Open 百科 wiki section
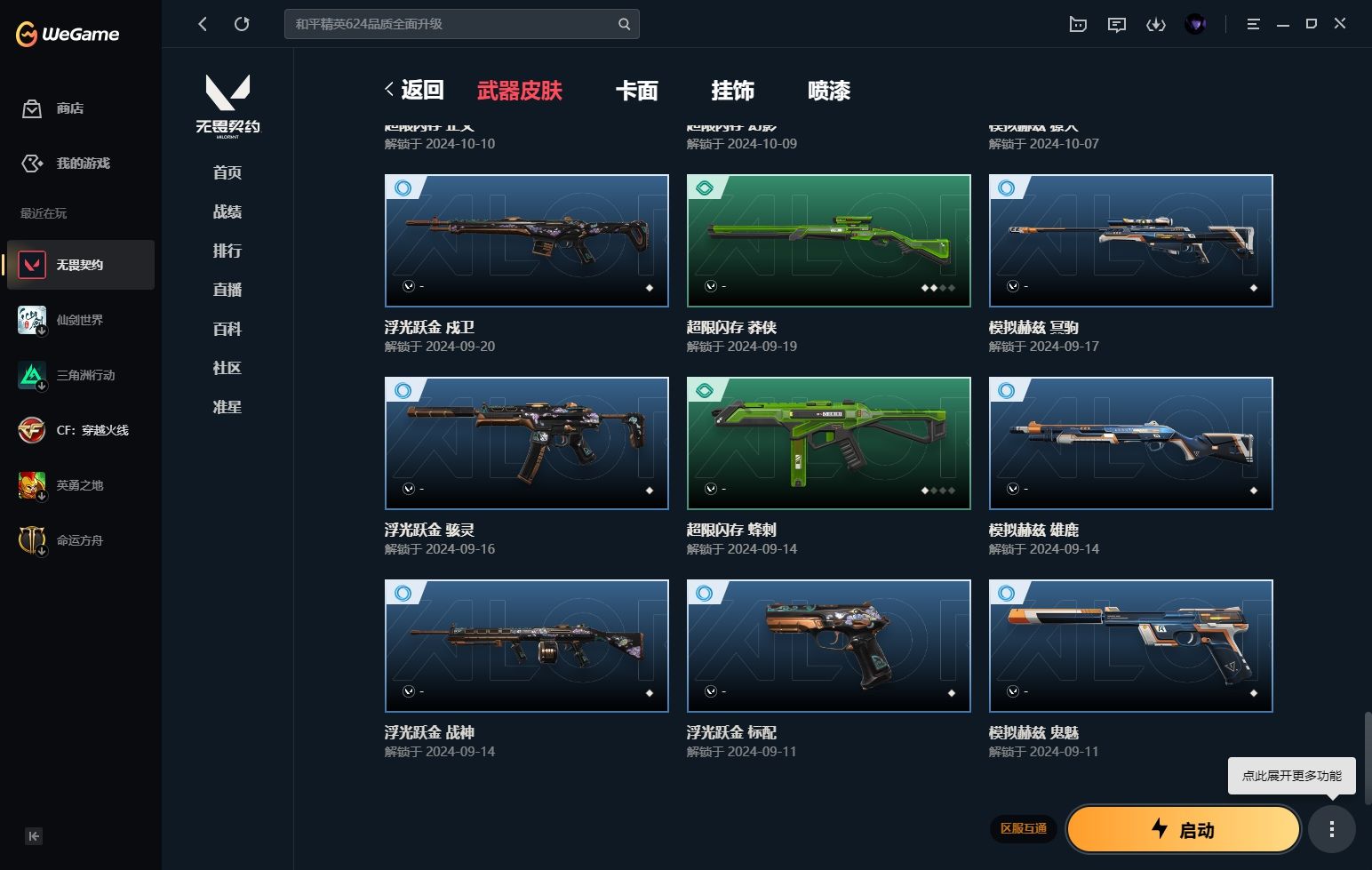The height and width of the screenshot is (870, 1372). pos(227,329)
